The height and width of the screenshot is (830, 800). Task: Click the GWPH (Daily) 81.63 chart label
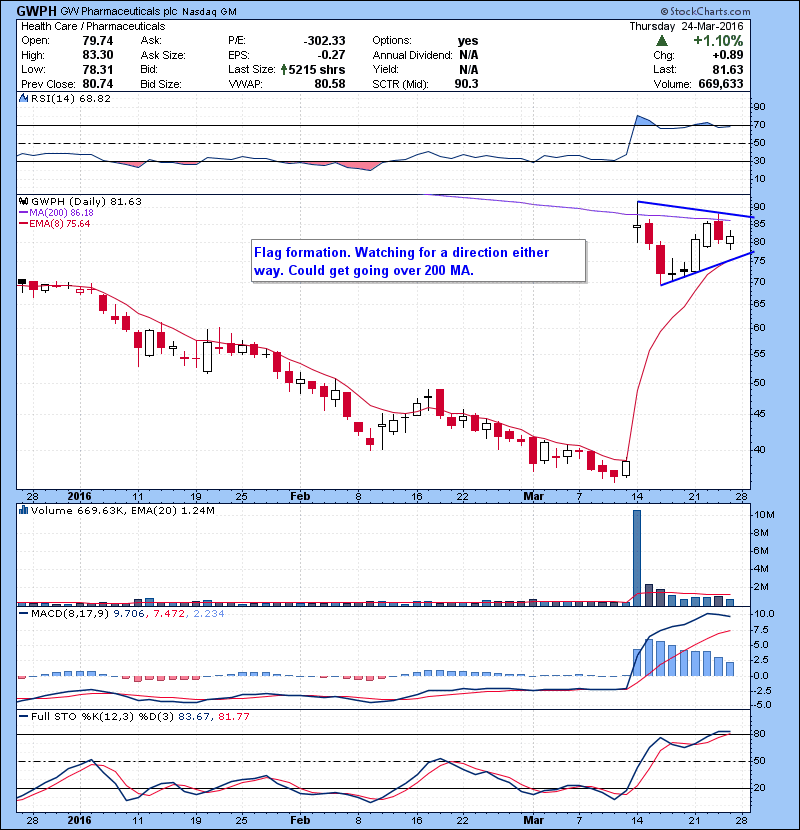86,202
